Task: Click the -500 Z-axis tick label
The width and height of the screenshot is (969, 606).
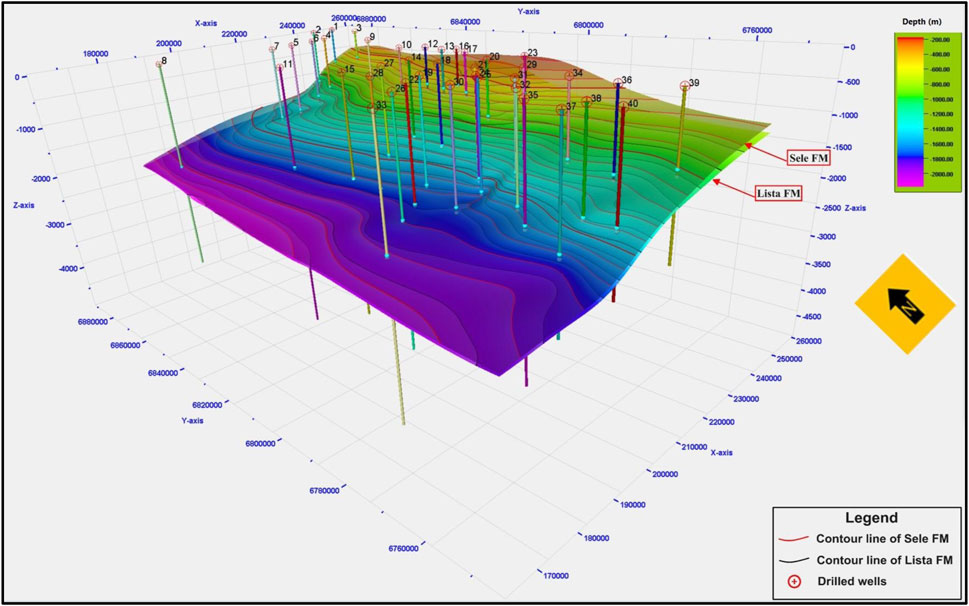Action: point(850,82)
